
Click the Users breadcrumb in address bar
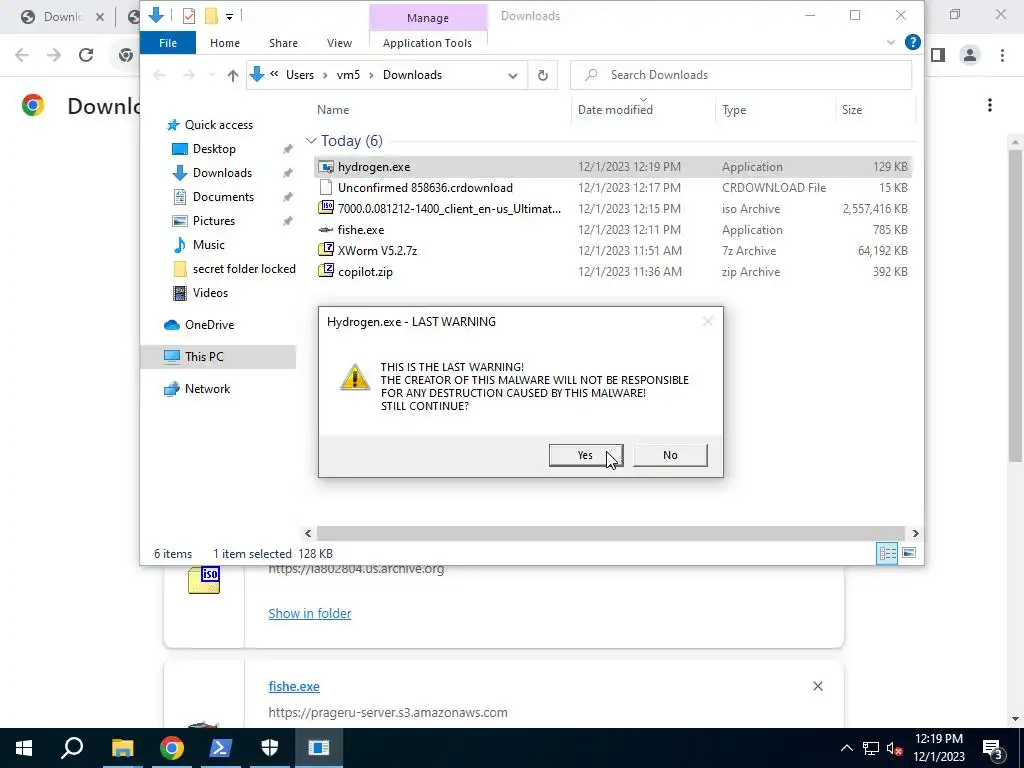[300, 75]
